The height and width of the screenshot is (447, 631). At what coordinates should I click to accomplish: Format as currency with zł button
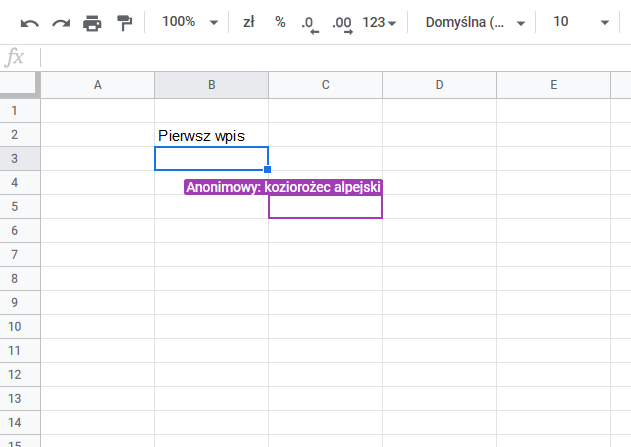(x=249, y=22)
